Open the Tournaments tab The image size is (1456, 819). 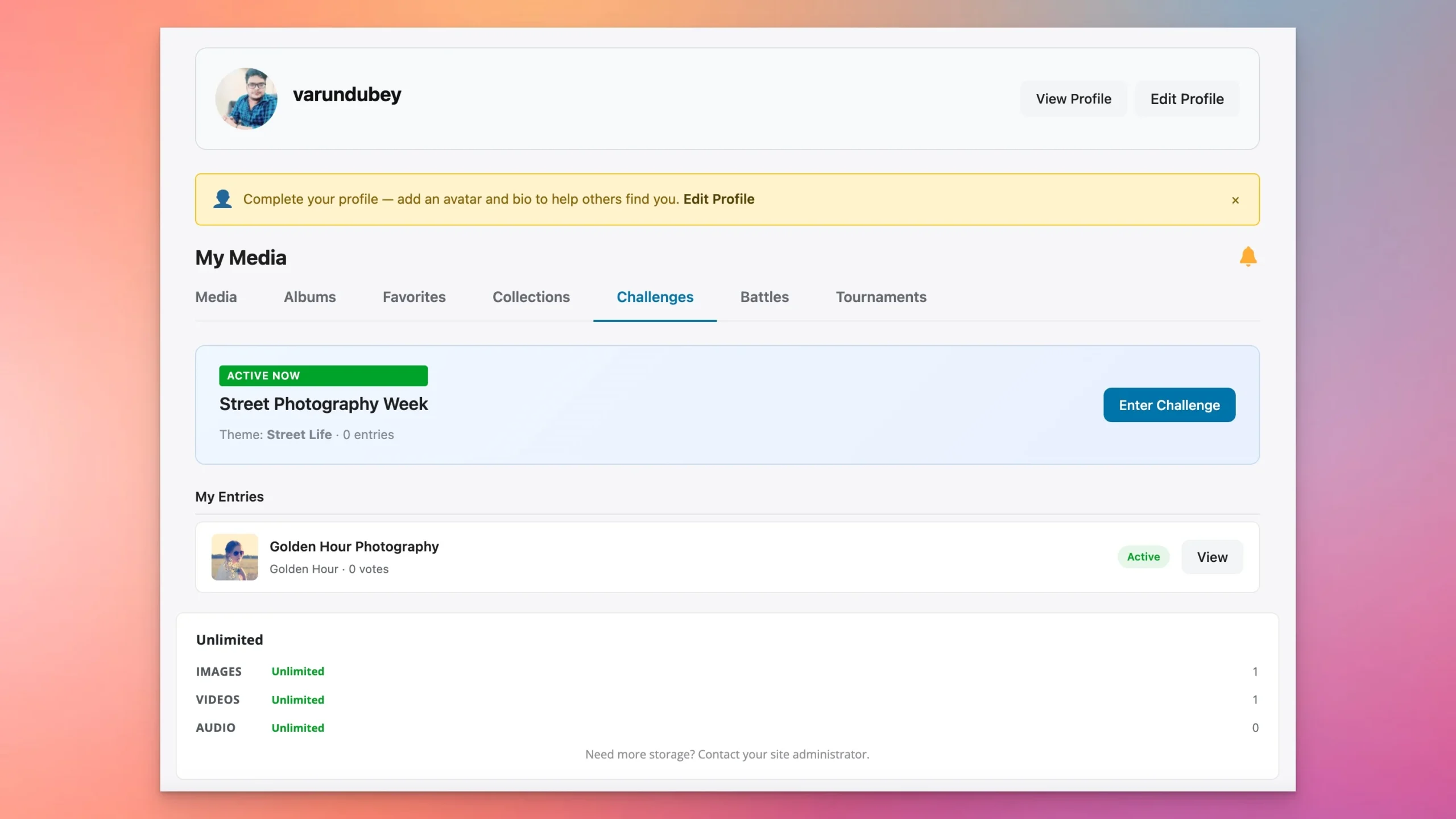(880, 297)
